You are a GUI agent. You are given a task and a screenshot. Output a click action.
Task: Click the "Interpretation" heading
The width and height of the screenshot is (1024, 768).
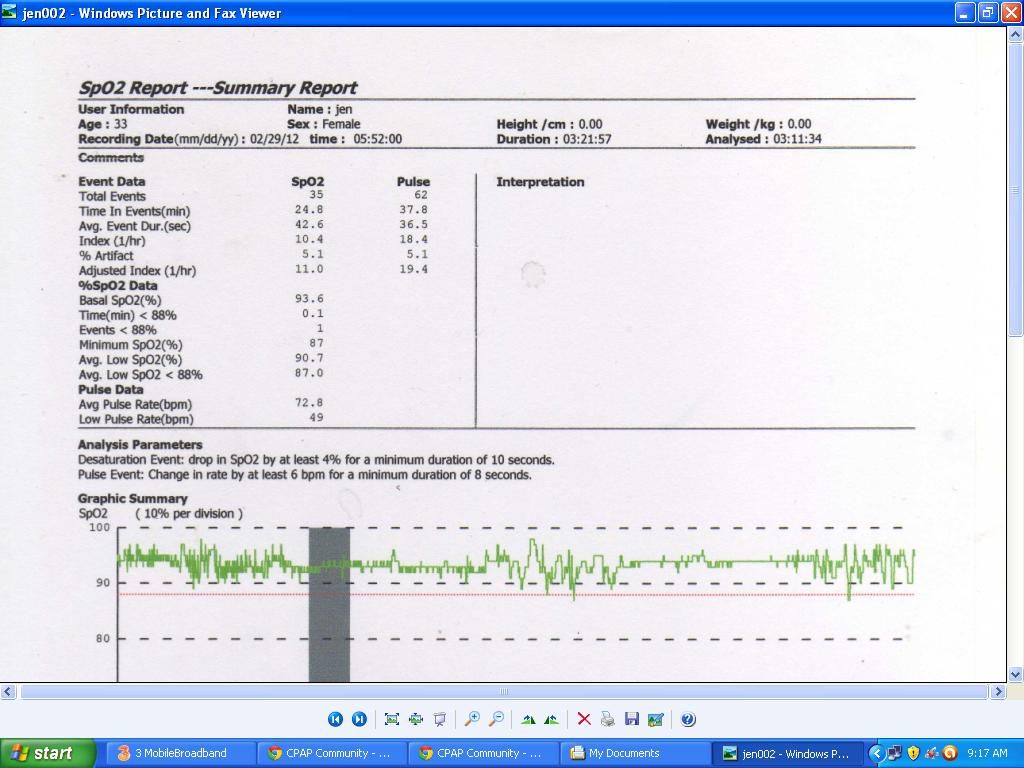[x=540, y=182]
